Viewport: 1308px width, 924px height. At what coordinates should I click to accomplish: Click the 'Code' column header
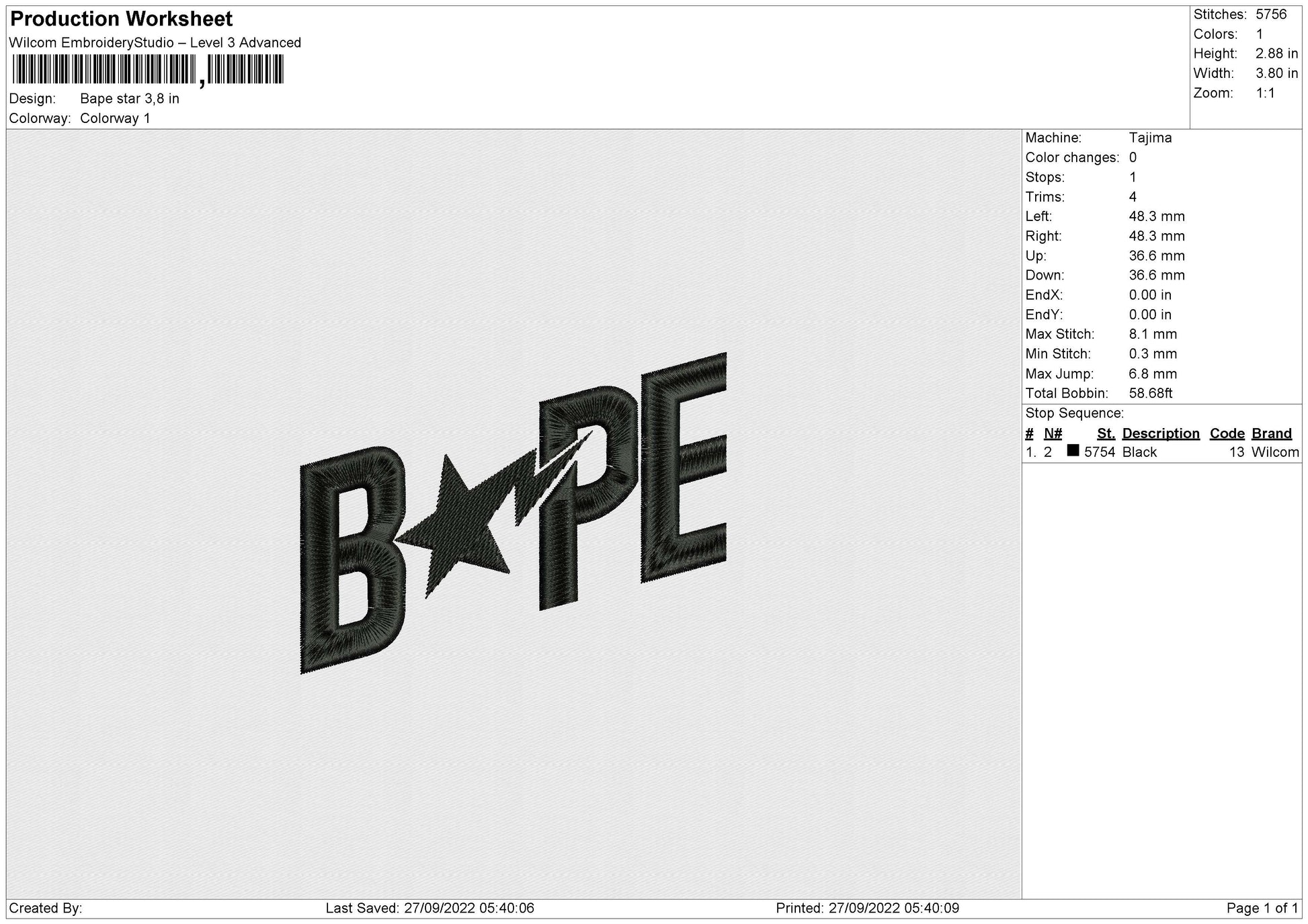(1227, 433)
